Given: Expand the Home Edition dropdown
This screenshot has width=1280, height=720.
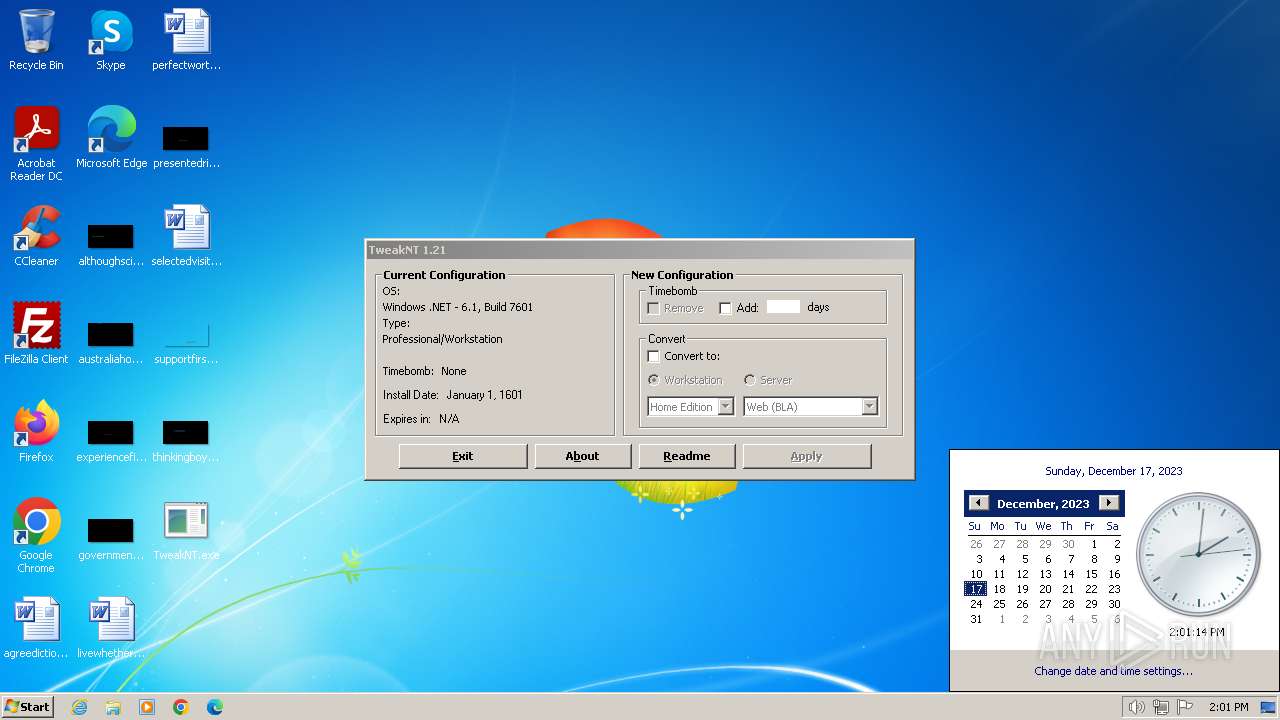Looking at the screenshot, I should [x=726, y=407].
